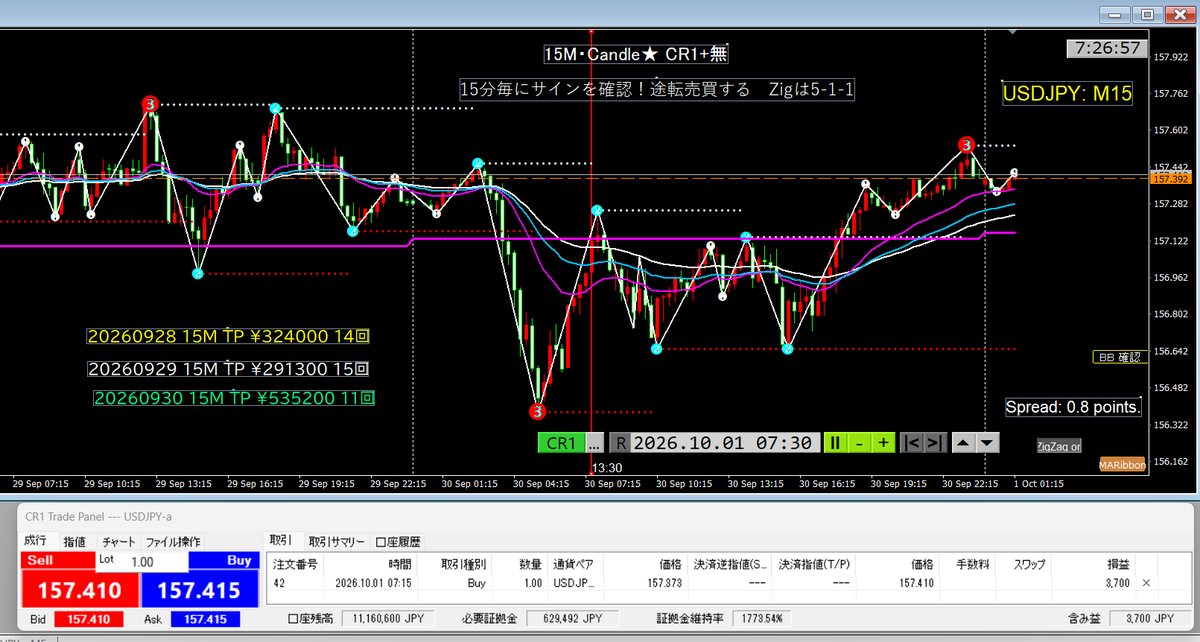1200x642 pixels.
Task: Click the Lot size field
Action: point(143,562)
